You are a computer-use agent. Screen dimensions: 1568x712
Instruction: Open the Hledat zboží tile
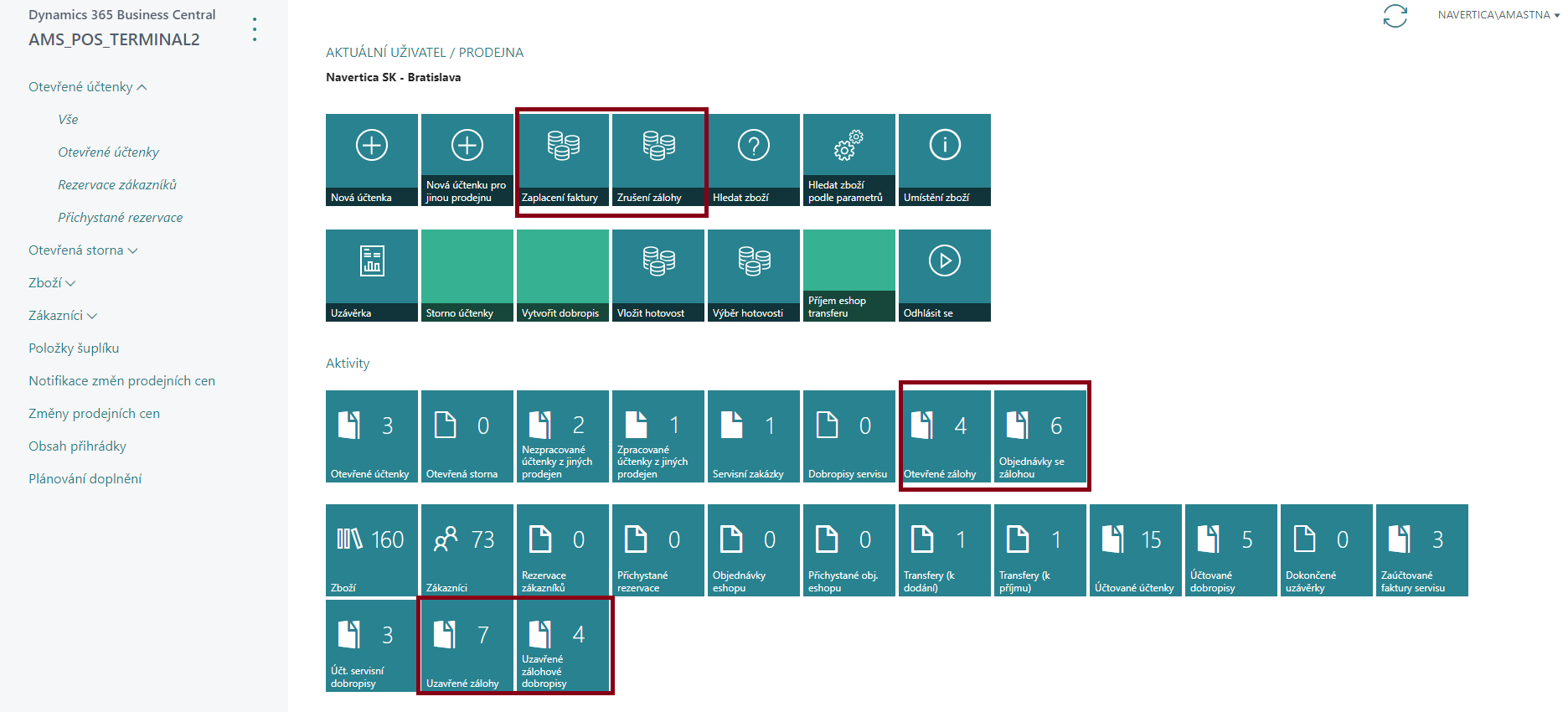(754, 160)
